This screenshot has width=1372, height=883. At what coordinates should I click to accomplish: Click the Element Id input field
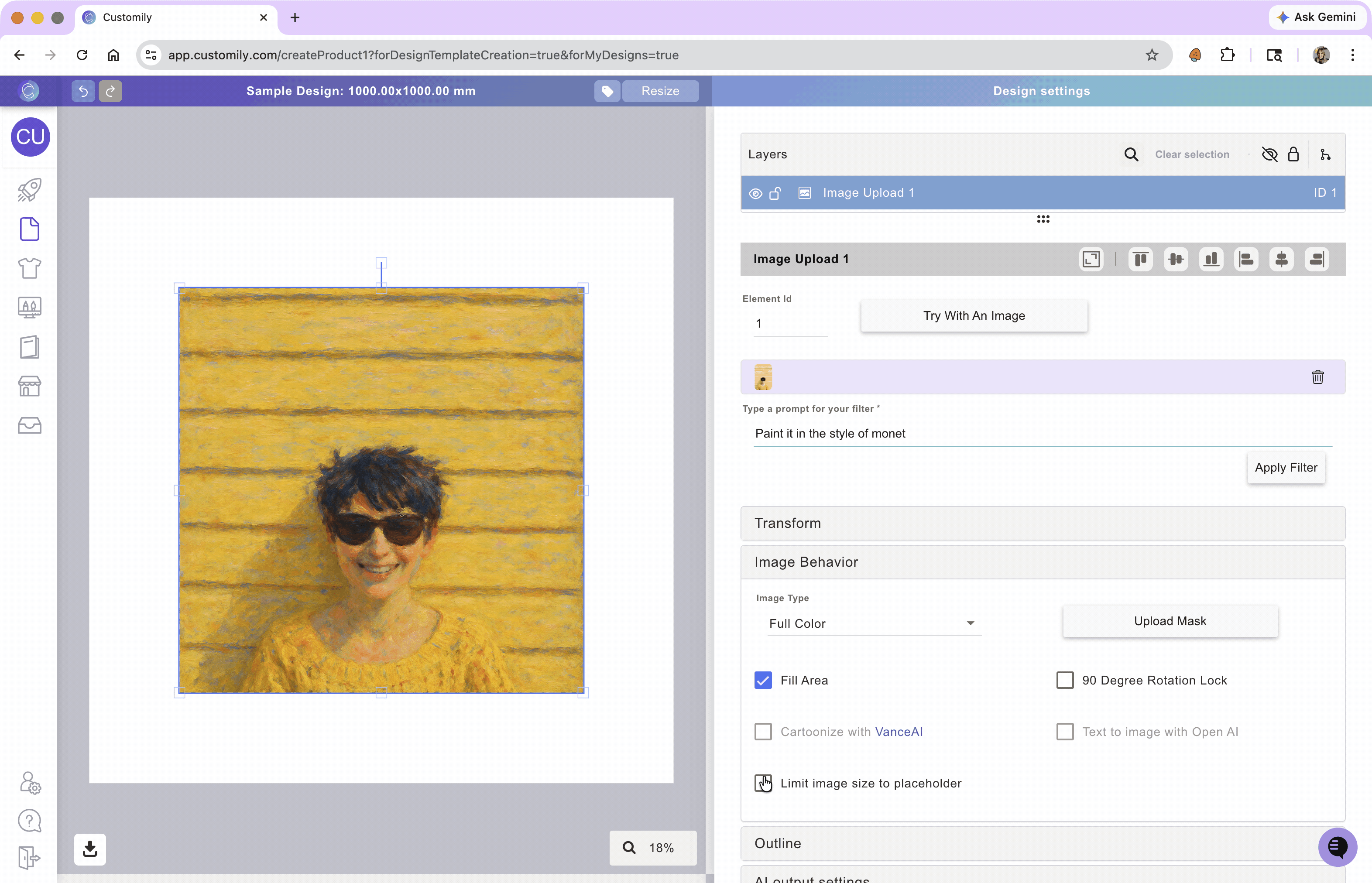[790, 323]
